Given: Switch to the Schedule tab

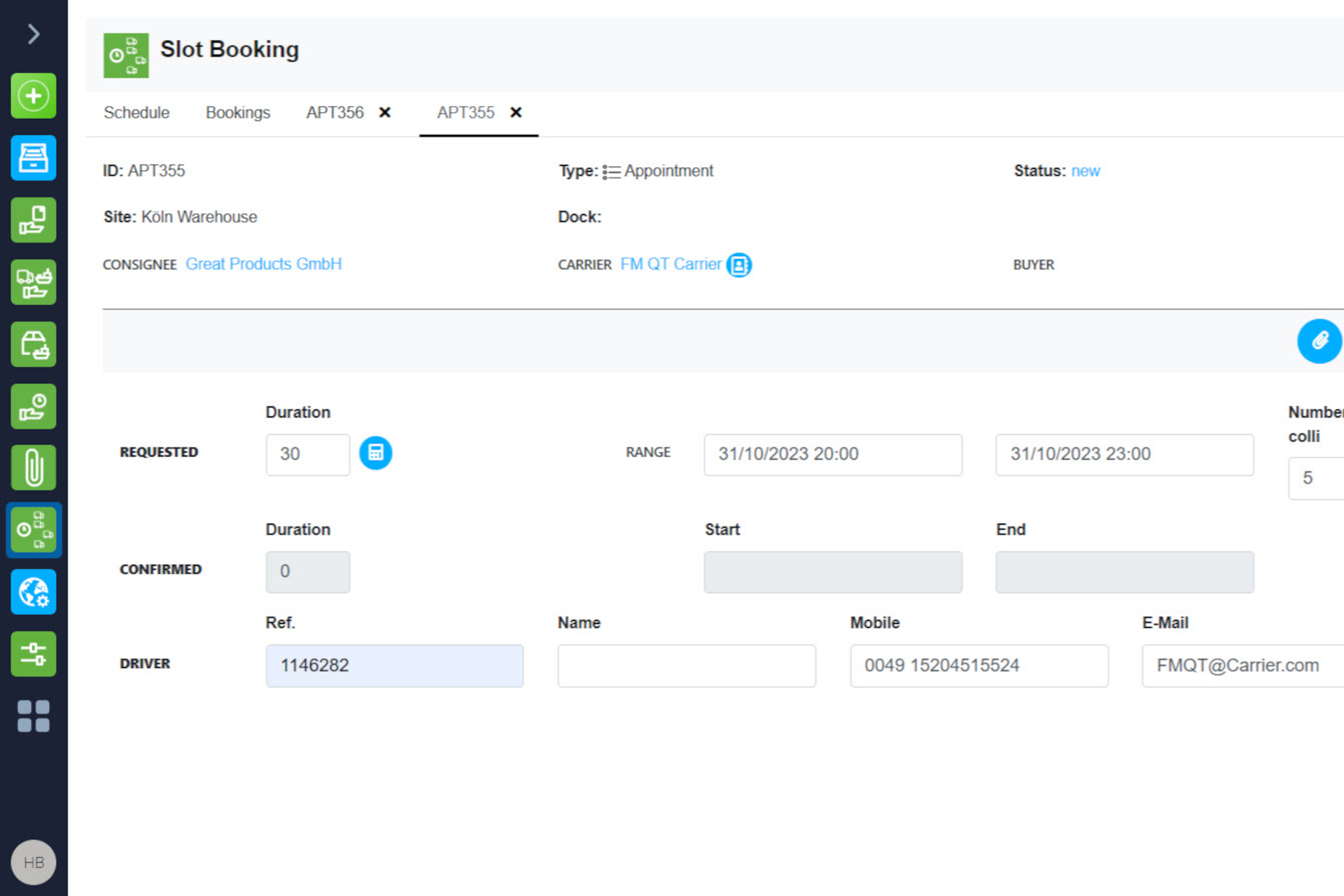Looking at the screenshot, I should [x=136, y=113].
